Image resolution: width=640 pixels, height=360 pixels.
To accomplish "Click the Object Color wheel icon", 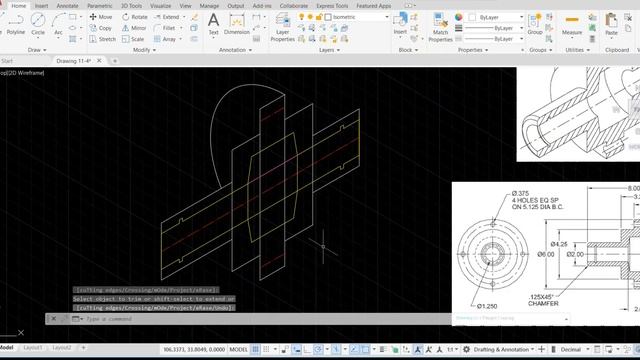I will 459,17.
